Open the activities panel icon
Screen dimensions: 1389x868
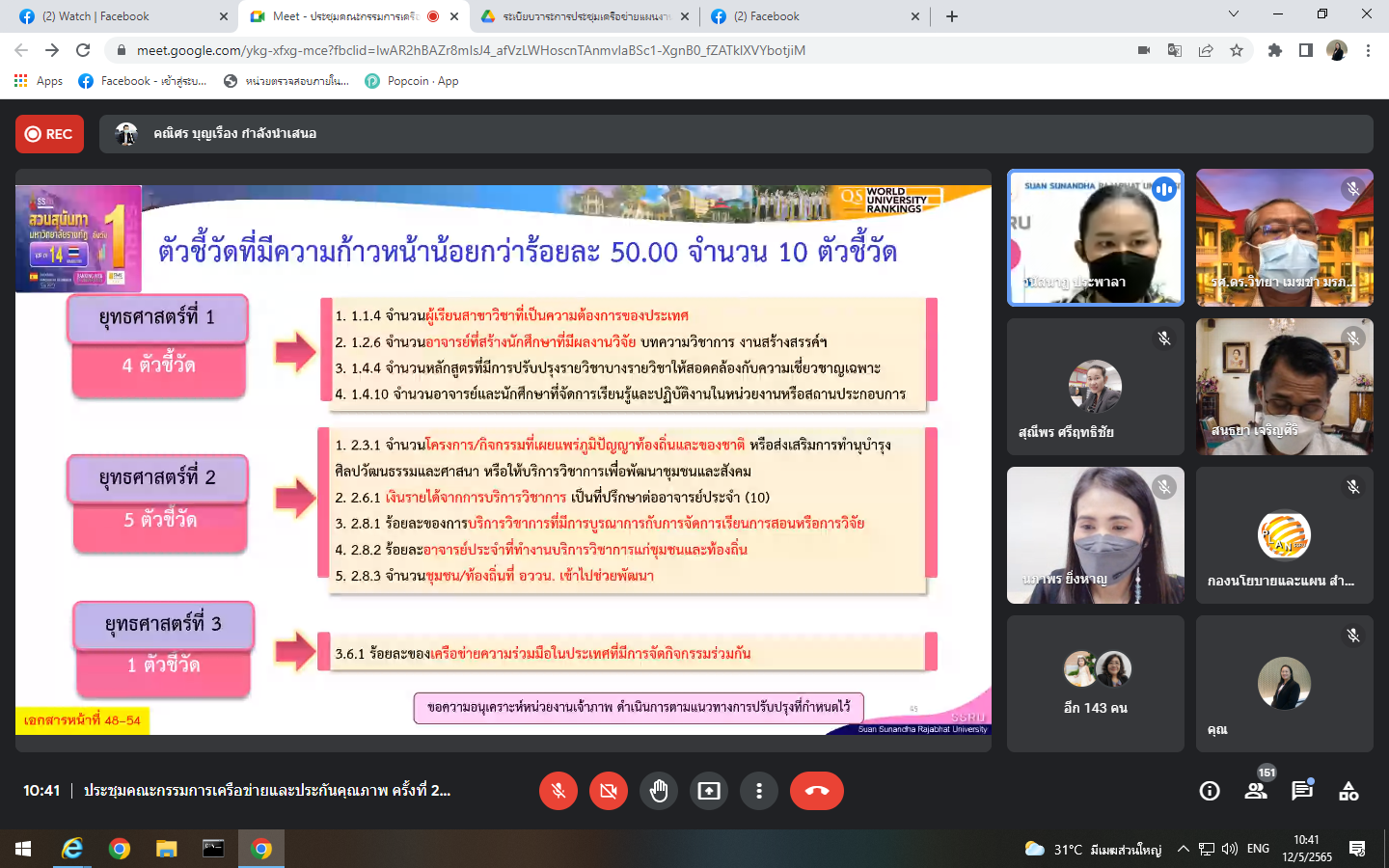point(1348,791)
